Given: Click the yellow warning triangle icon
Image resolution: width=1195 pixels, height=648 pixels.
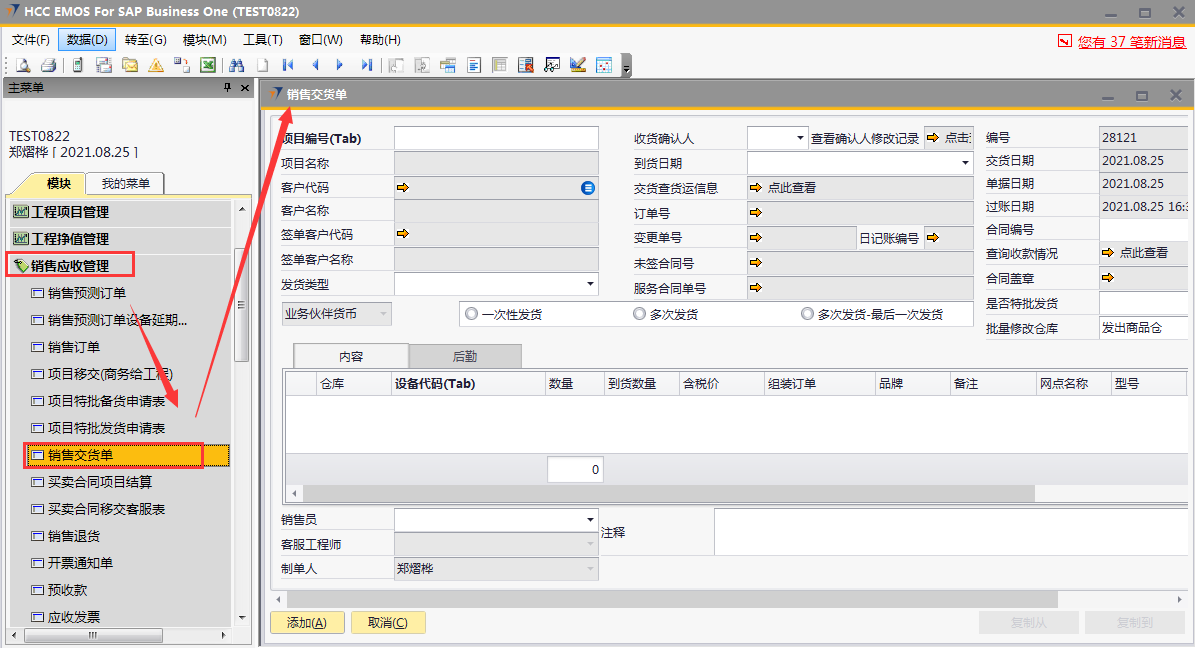Looking at the screenshot, I should 156,65.
